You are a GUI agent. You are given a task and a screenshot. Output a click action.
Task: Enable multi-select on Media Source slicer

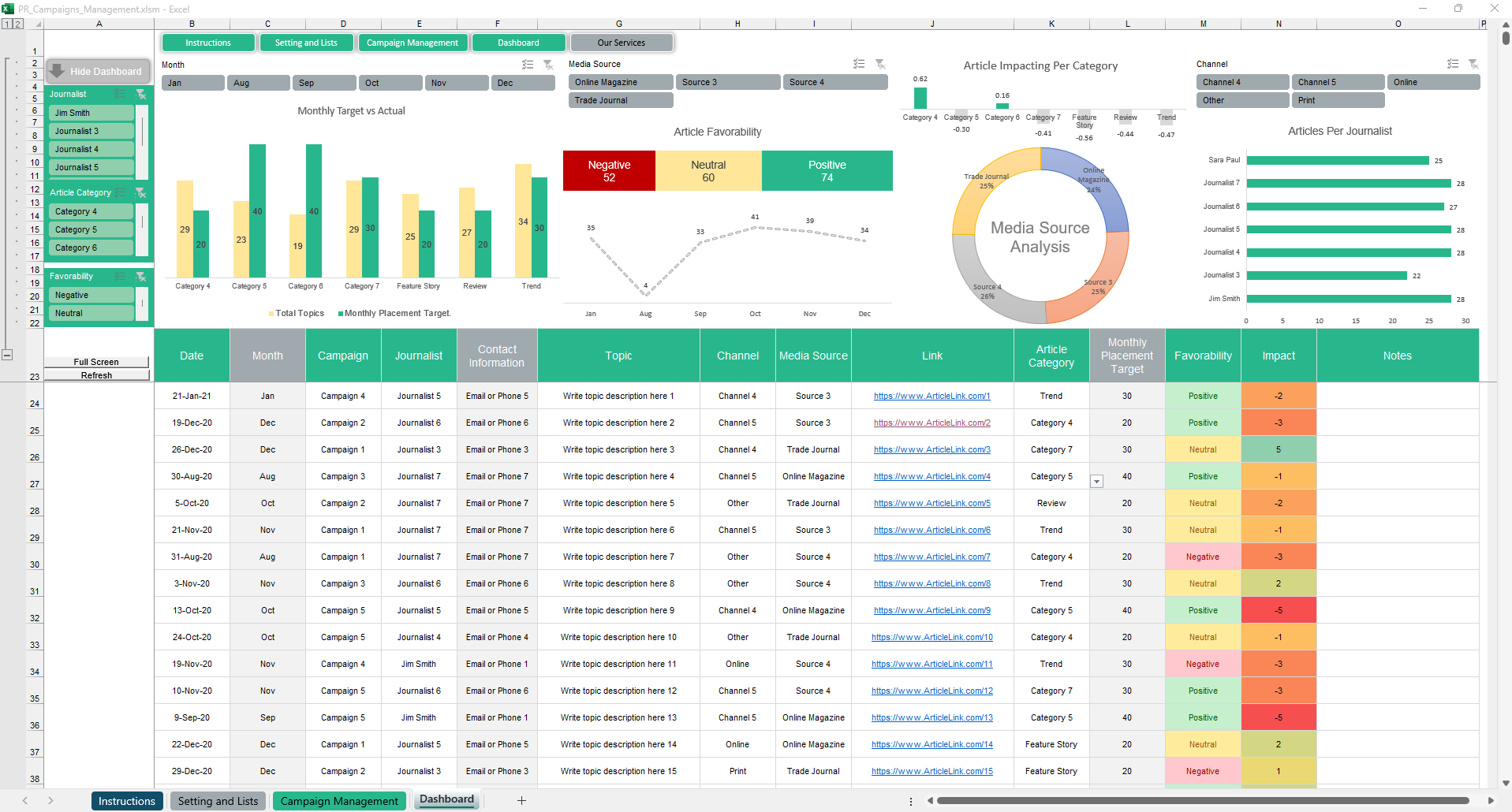pos(859,64)
